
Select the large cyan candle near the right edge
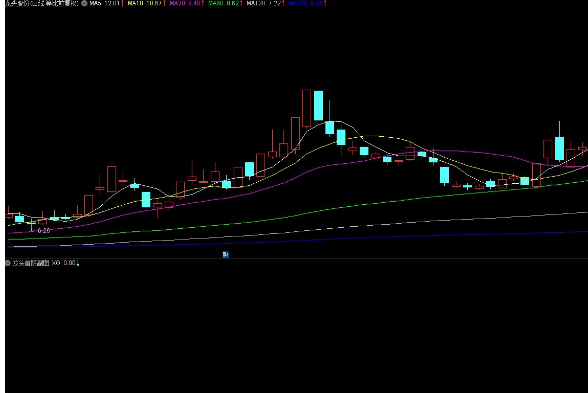point(559,148)
